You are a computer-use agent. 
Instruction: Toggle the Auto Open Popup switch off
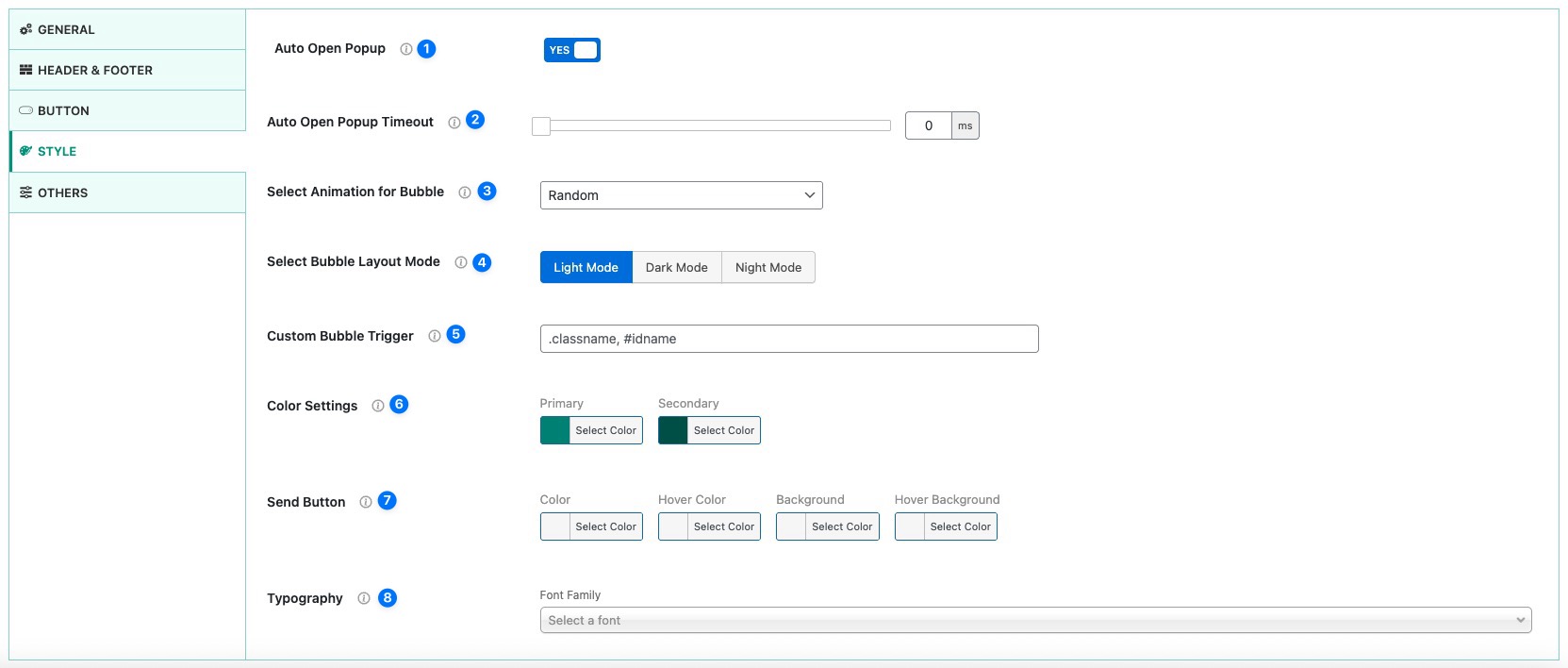tap(571, 50)
